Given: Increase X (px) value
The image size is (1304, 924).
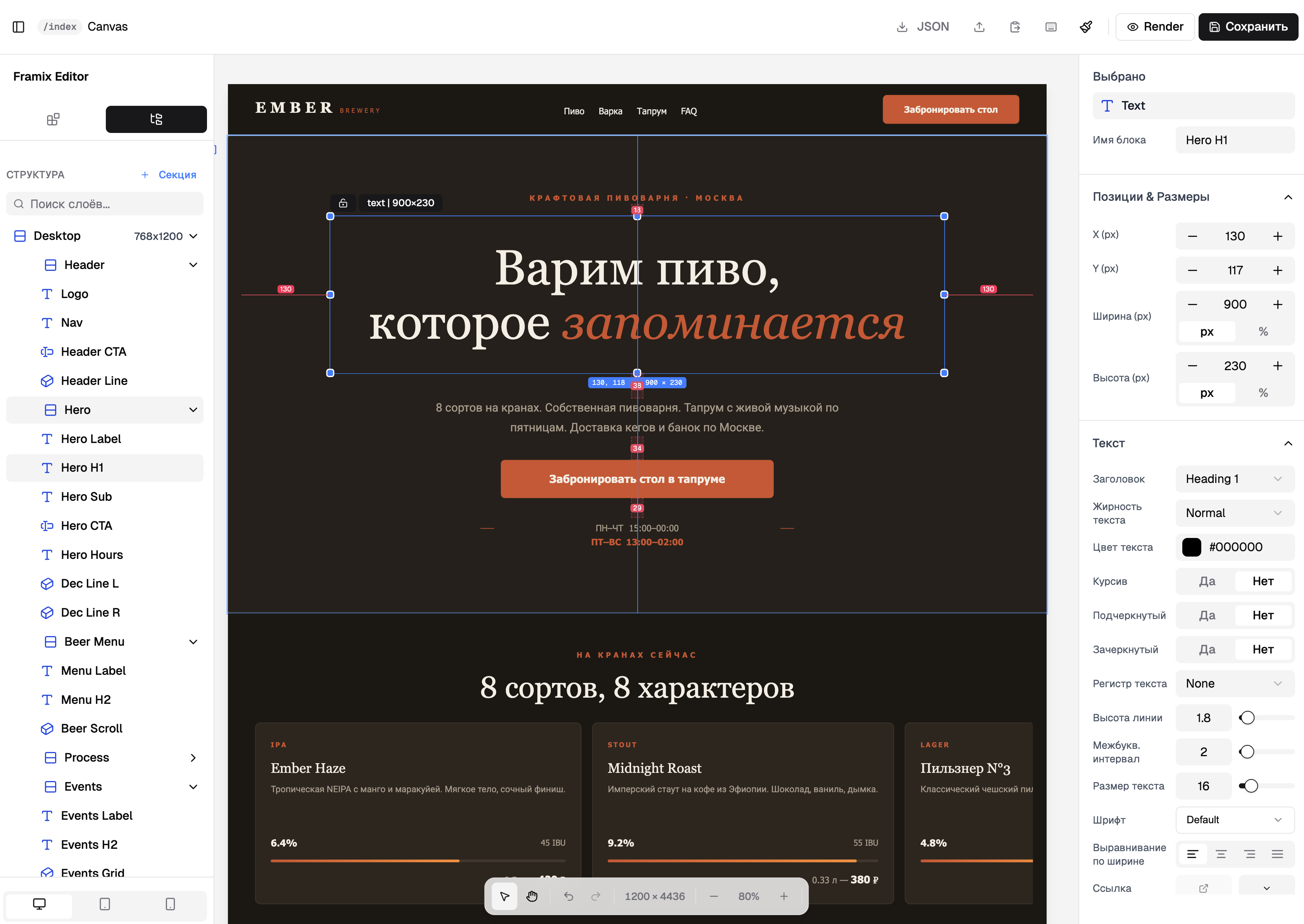Looking at the screenshot, I should [x=1278, y=236].
